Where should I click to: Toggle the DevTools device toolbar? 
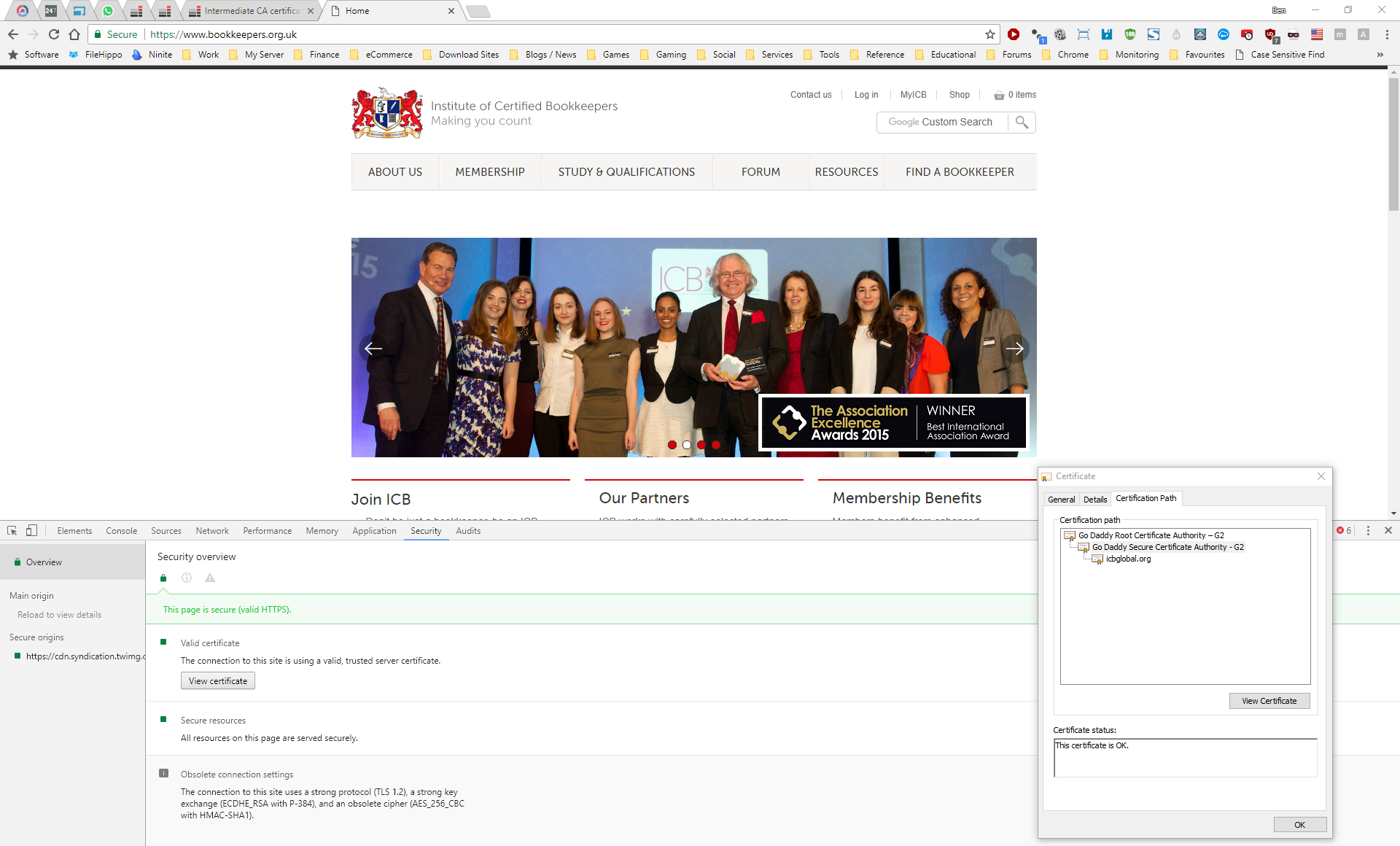click(x=31, y=531)
